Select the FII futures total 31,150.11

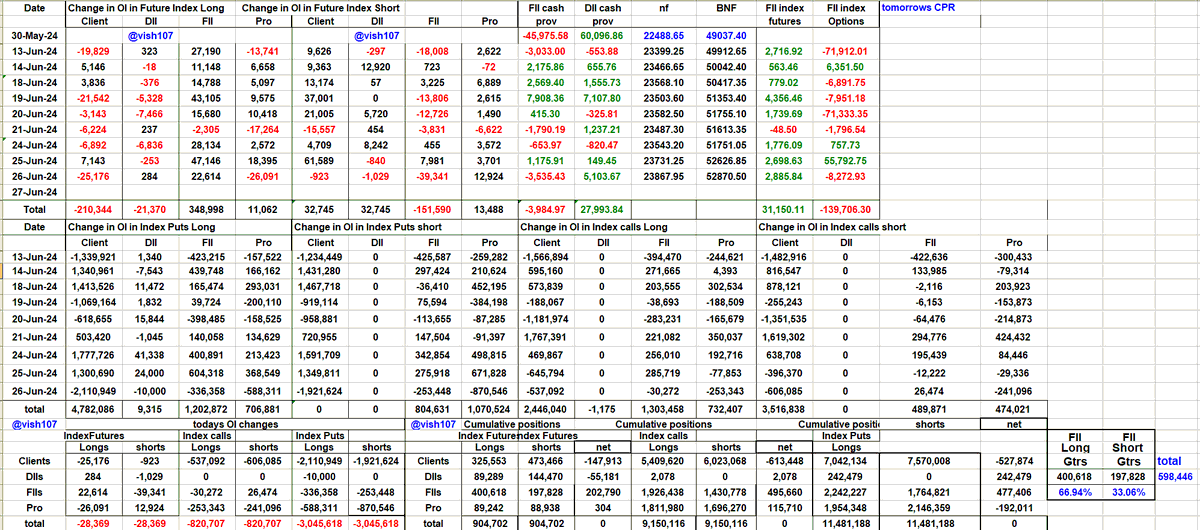784,210
